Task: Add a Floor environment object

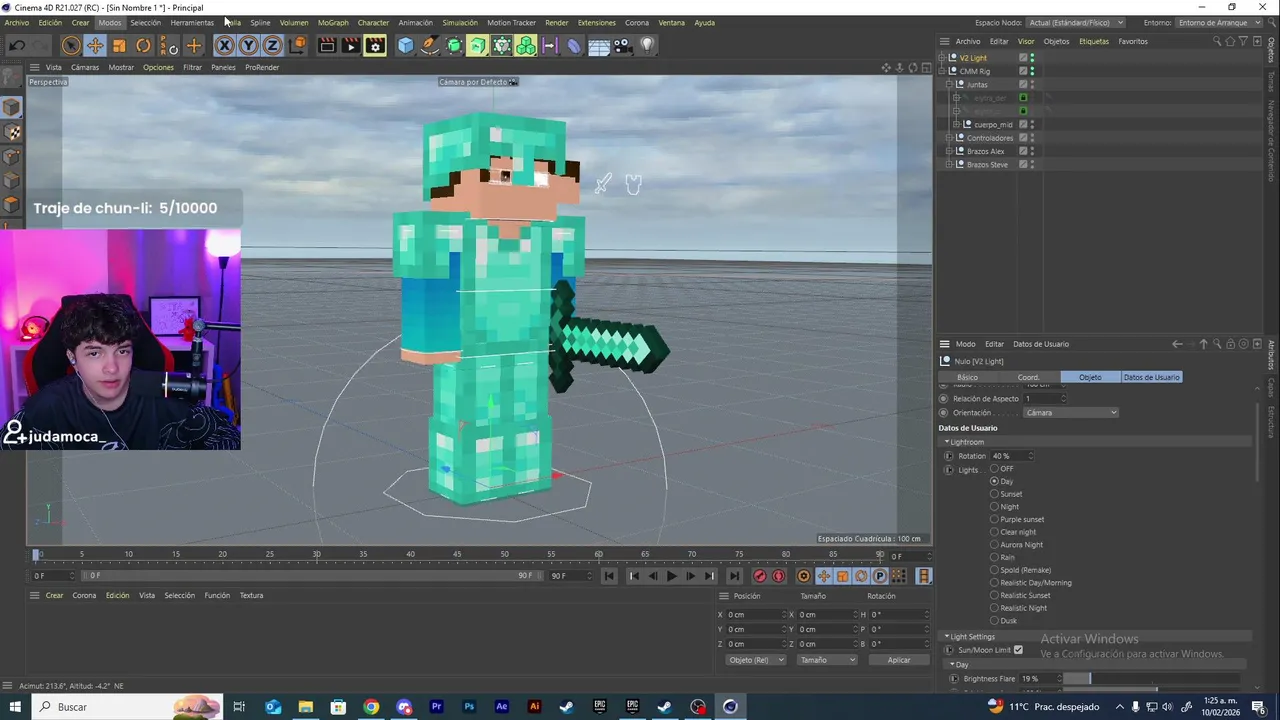Action: (599, 45)
